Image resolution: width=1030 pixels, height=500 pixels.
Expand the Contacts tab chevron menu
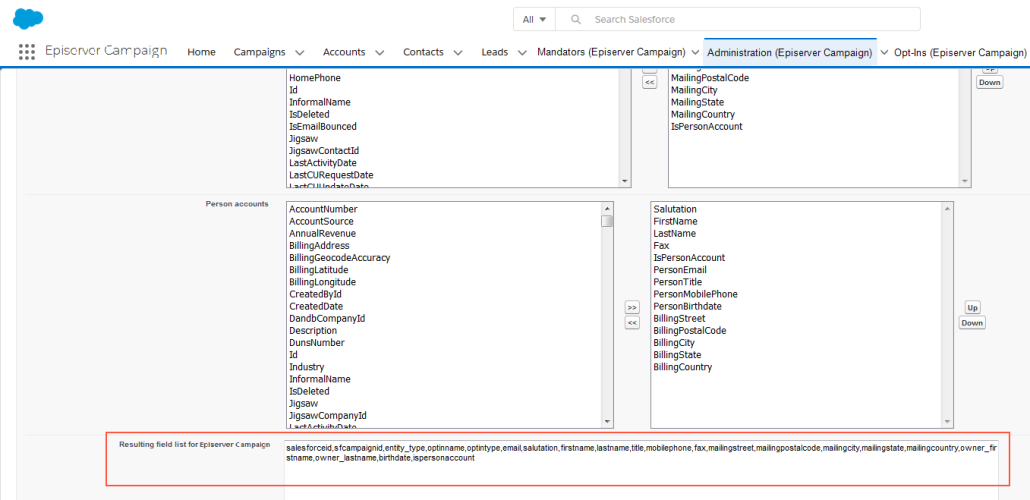pyautogui.click(x=458, y=53)
